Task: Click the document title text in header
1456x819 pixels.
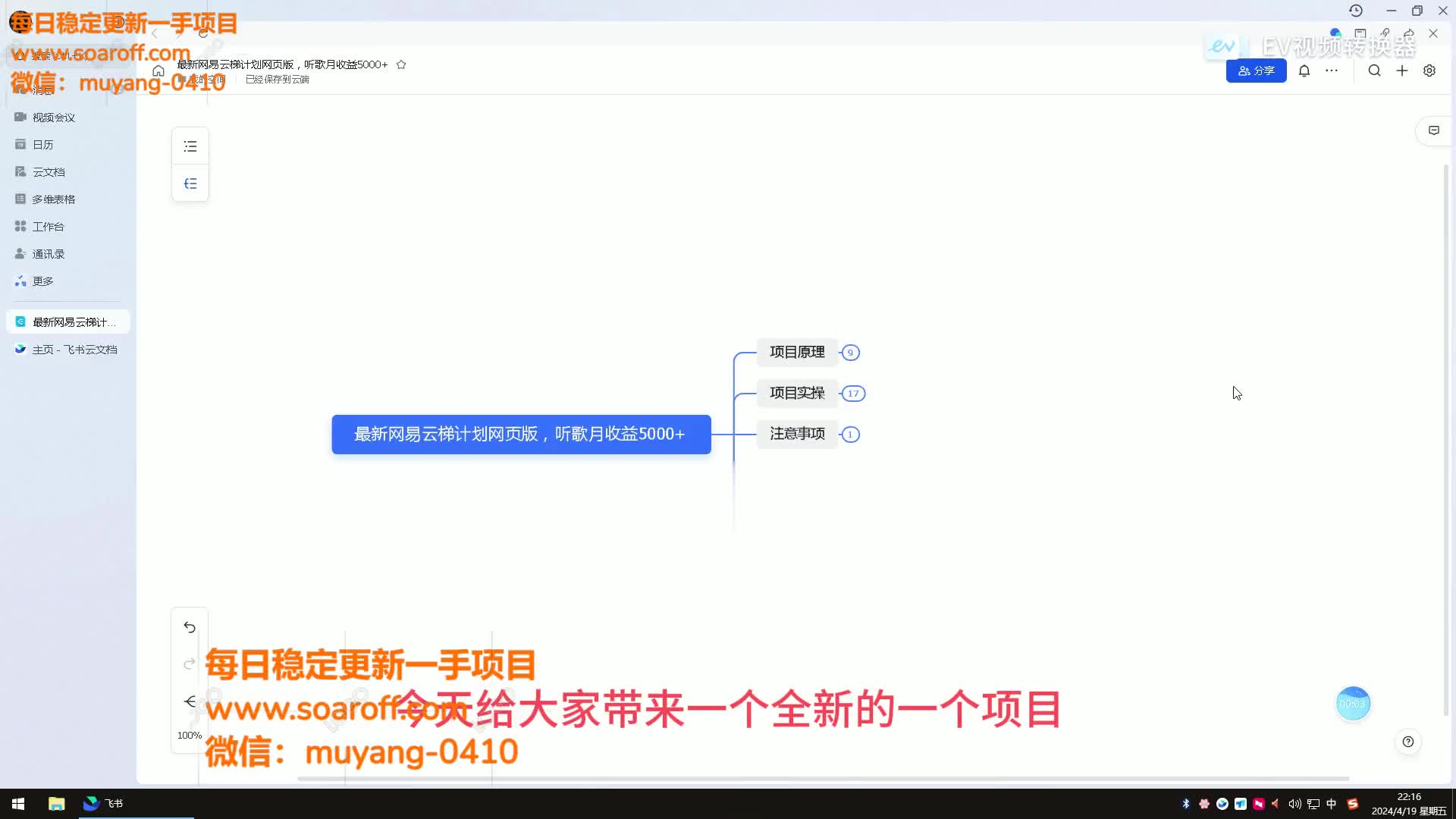Action: [282, 64]
